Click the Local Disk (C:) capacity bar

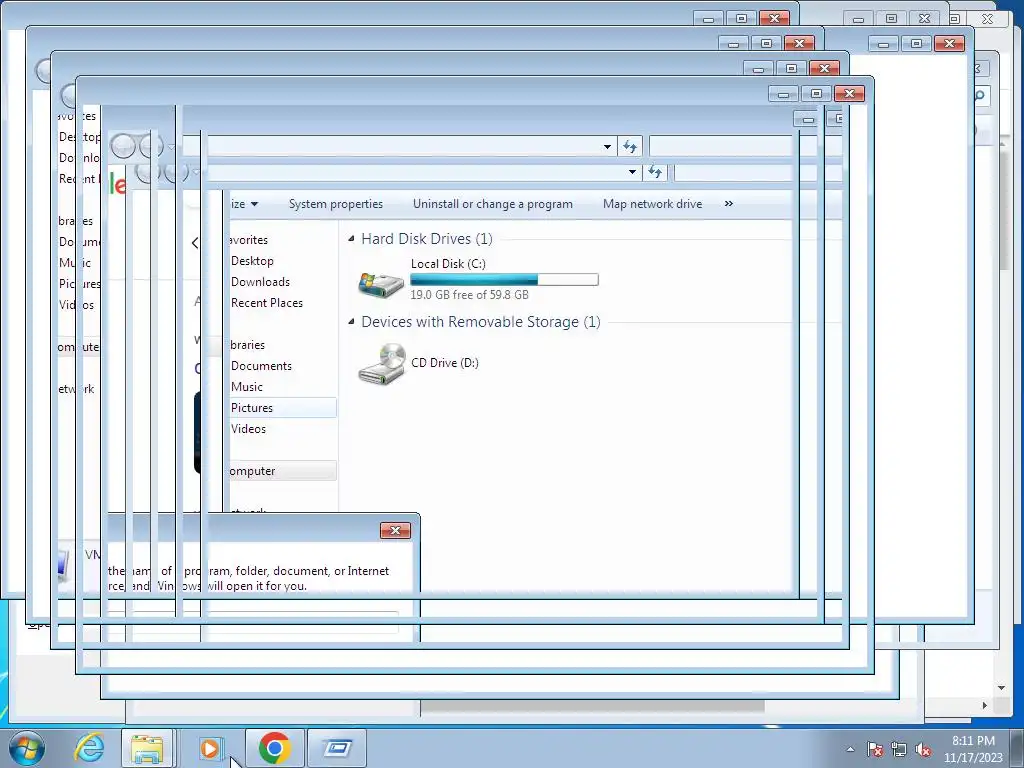[x=504, y=280]
